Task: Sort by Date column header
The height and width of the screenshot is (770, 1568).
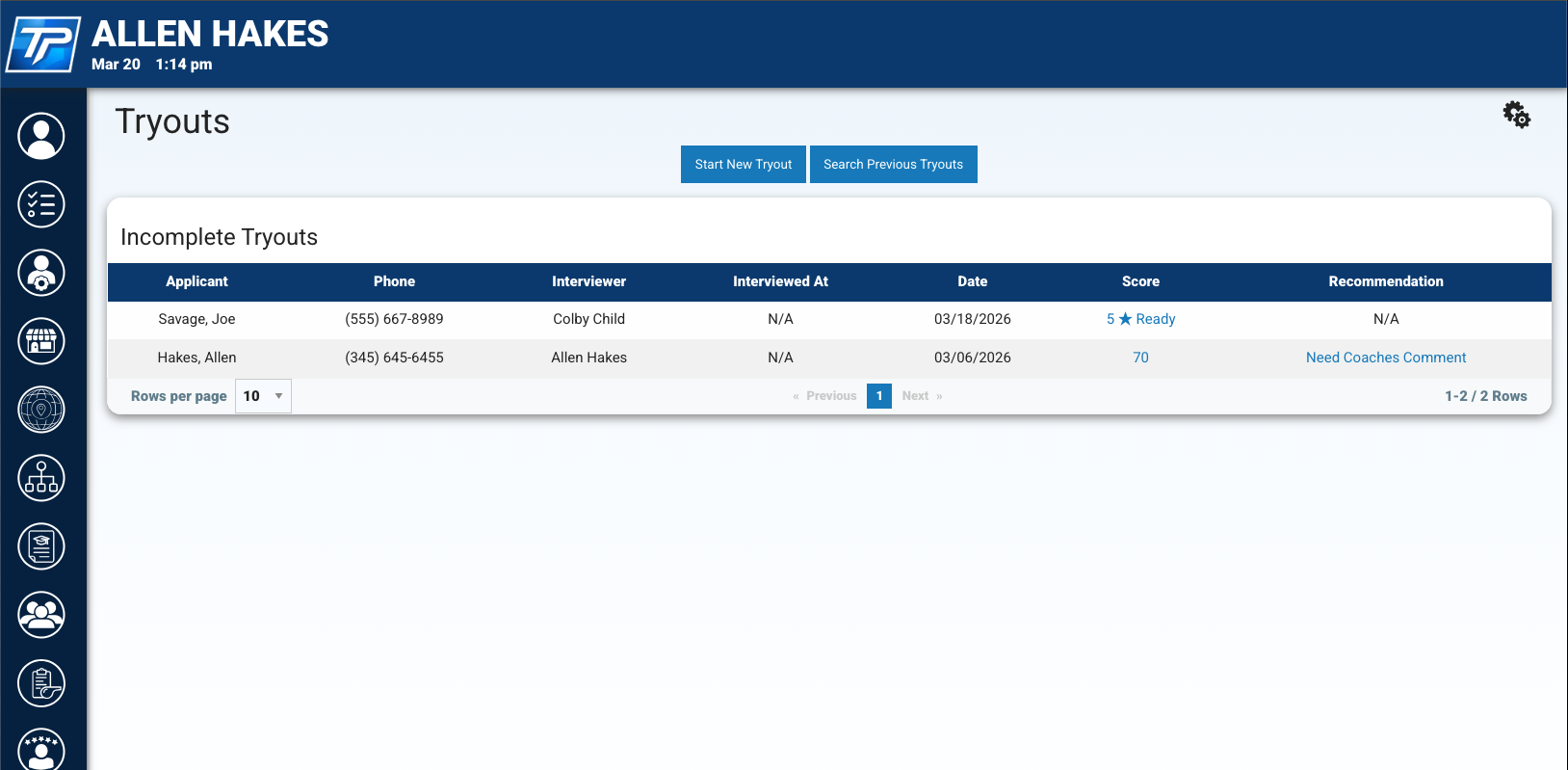Action: tap(973, 281)
